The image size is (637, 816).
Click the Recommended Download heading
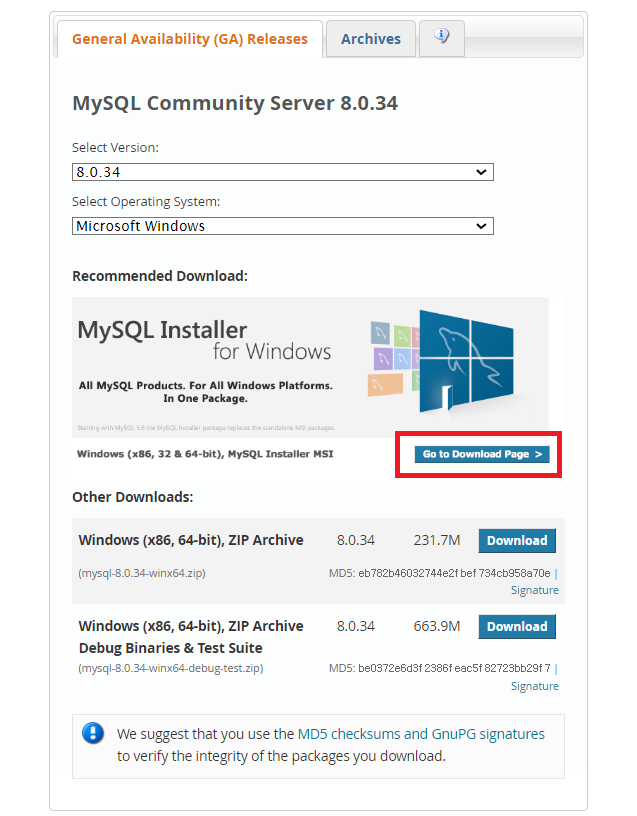tap(160, 276)
